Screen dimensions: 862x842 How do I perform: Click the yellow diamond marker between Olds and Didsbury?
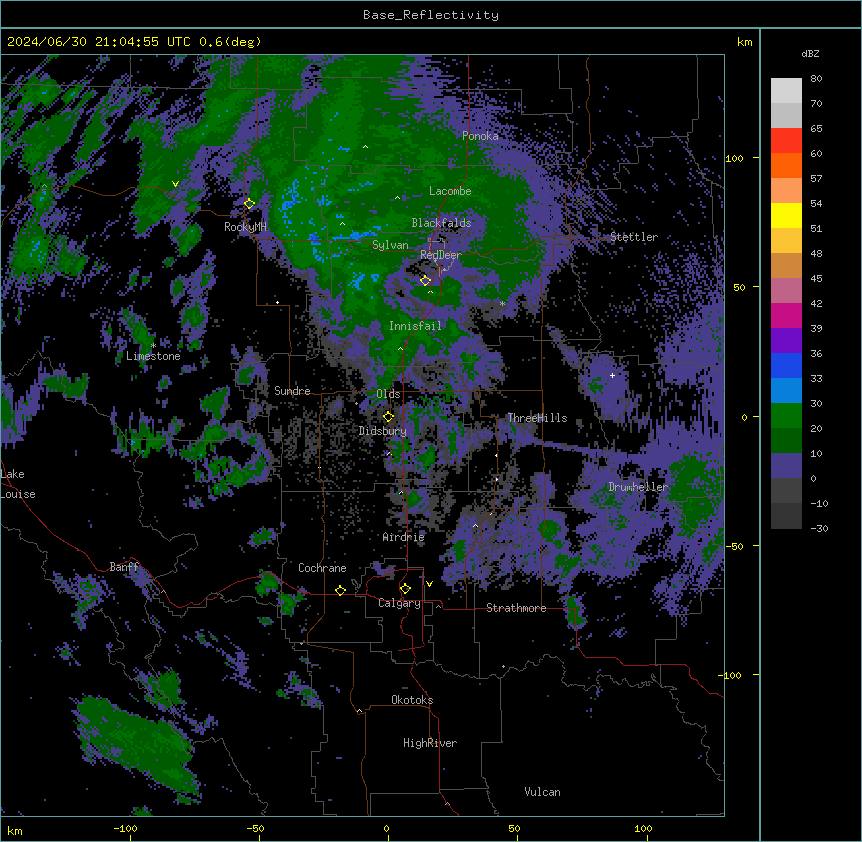(388, 417)
